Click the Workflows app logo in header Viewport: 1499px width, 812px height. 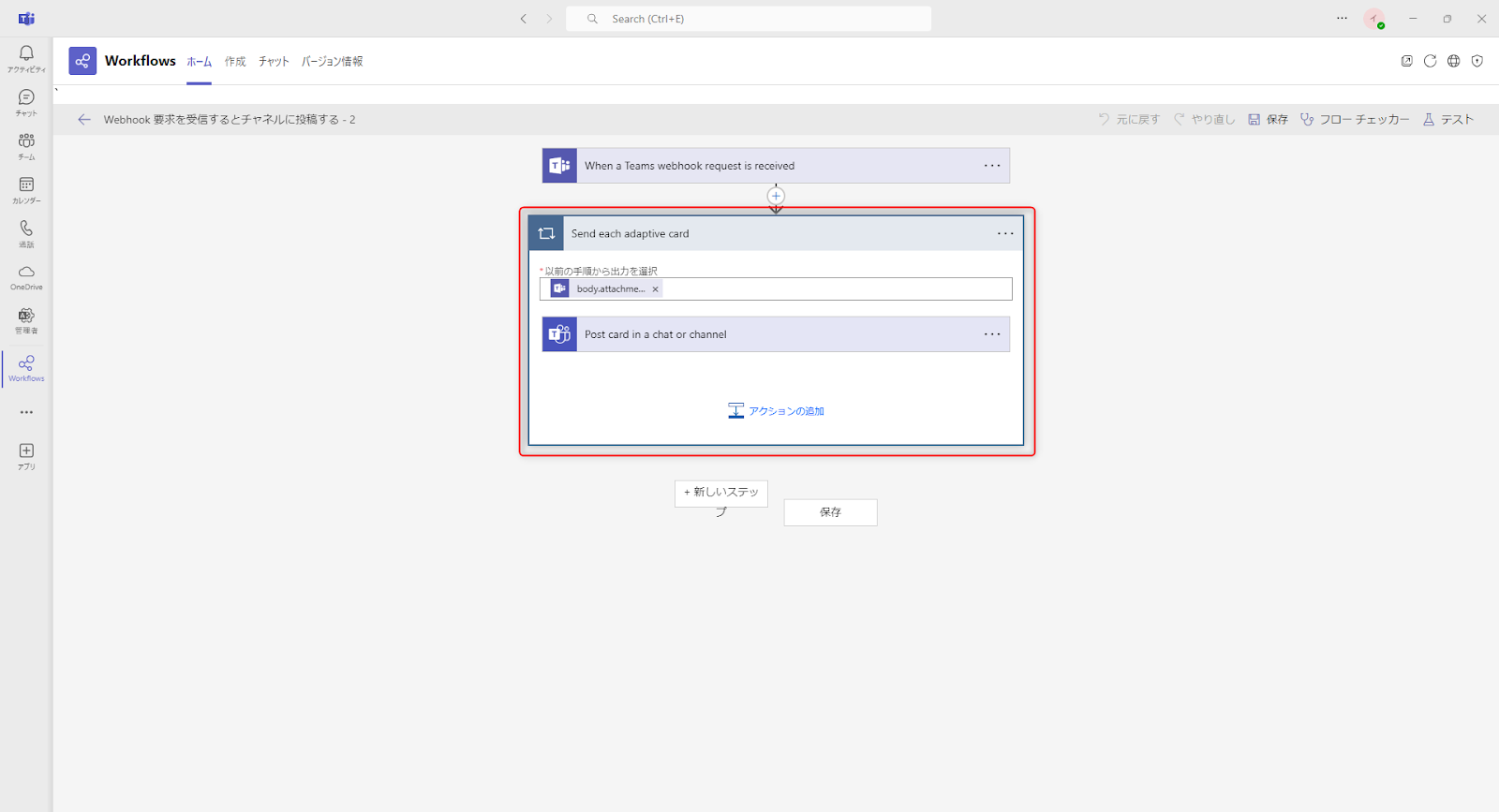coord(82,61)
